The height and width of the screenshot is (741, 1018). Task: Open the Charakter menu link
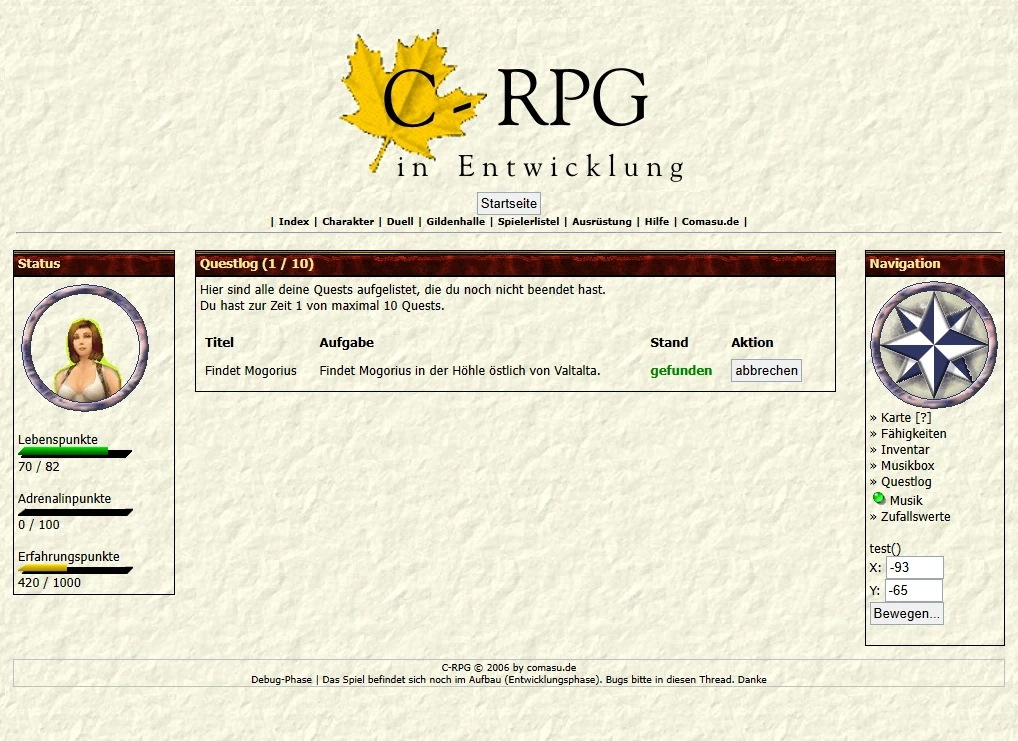pyautogui.click(x=348, y=221)
